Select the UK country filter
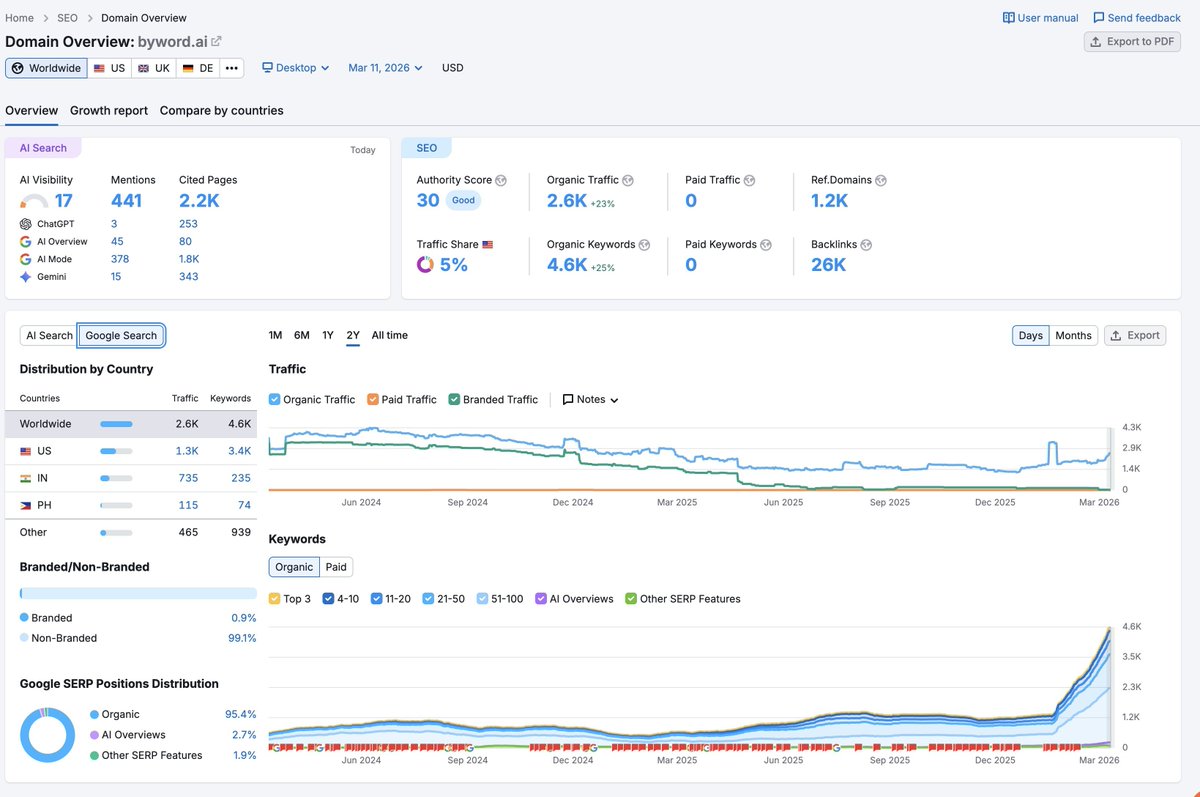This screenshot has width=1200, height=797. click(x=154, y=68)
